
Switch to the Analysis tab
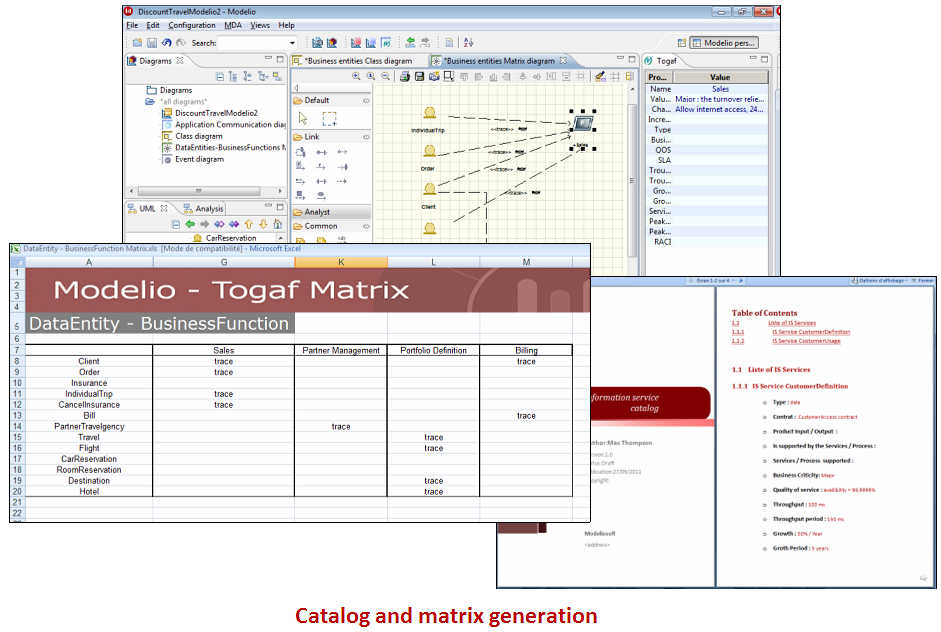point(203,209)
